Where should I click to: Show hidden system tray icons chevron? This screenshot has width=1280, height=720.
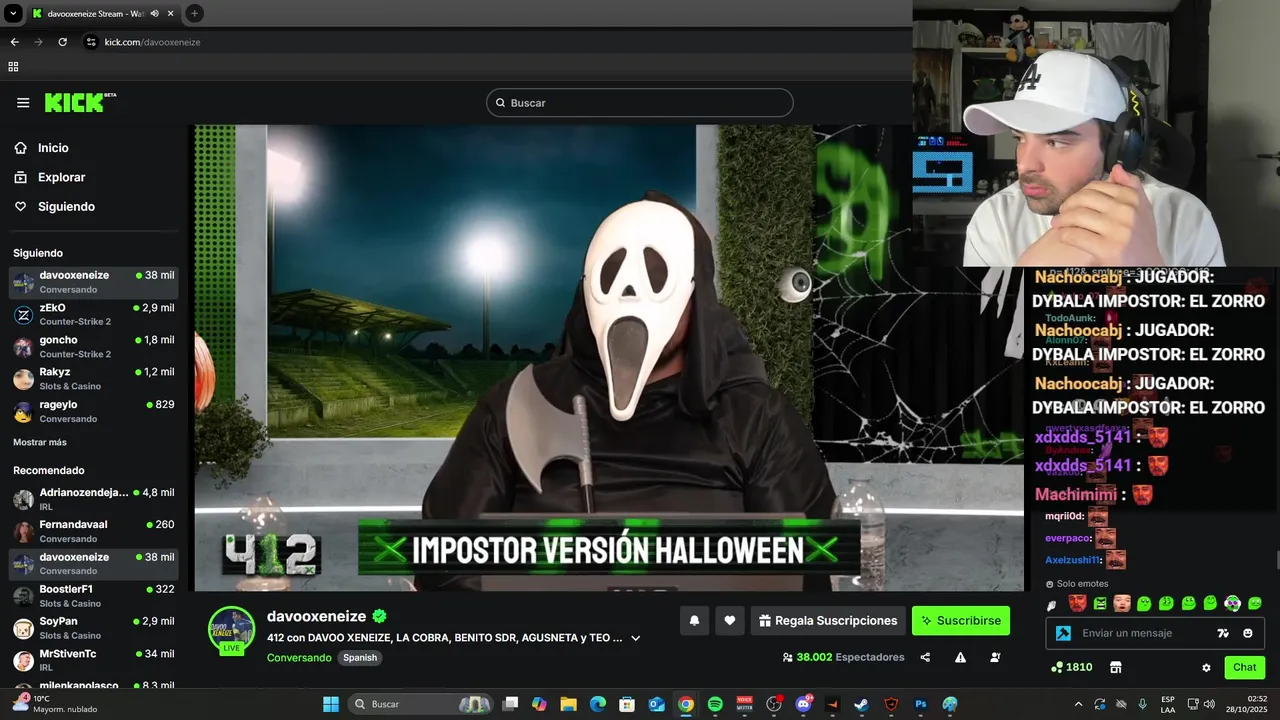point(1078,704)
